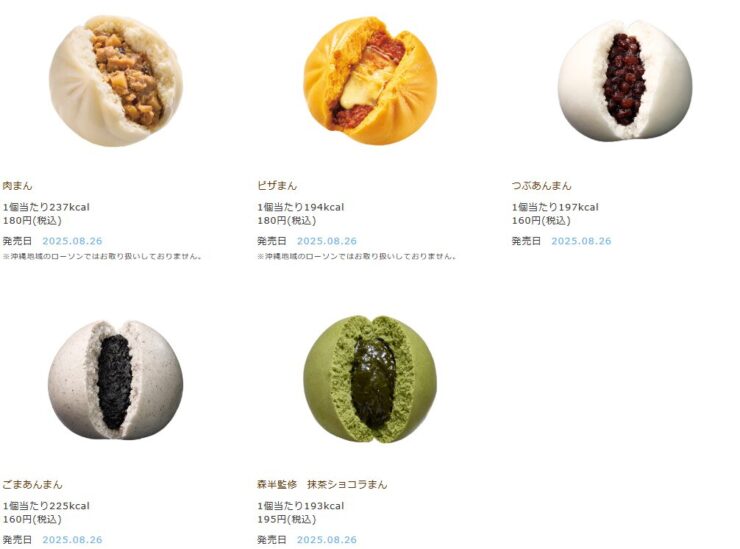This screenshot has height=549, width=740.
Task: Select ピザまん release date 2025.08.26
Action: pos(327,241)
